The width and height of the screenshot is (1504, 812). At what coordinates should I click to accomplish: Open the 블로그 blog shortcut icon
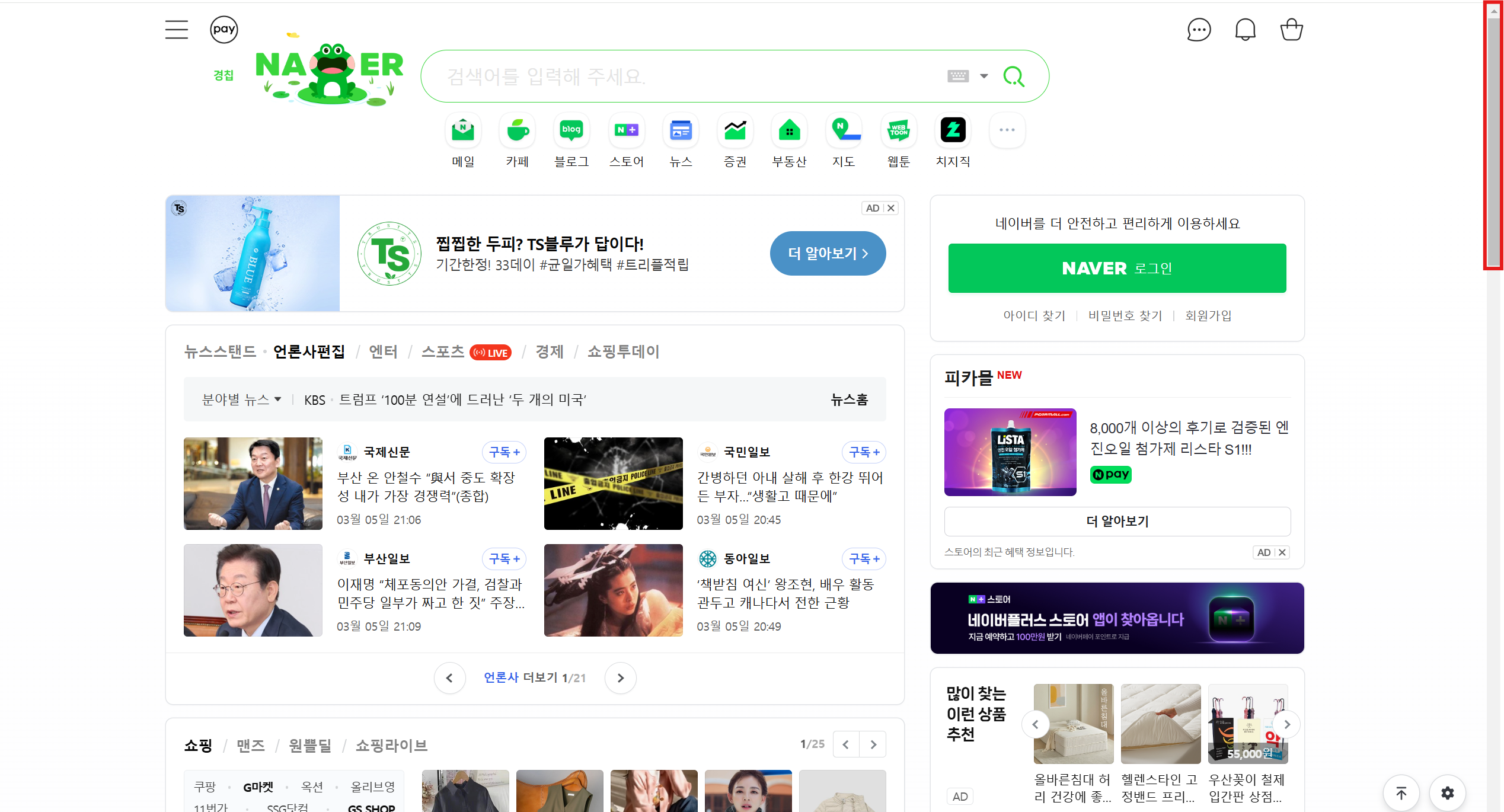click(571, 130)
